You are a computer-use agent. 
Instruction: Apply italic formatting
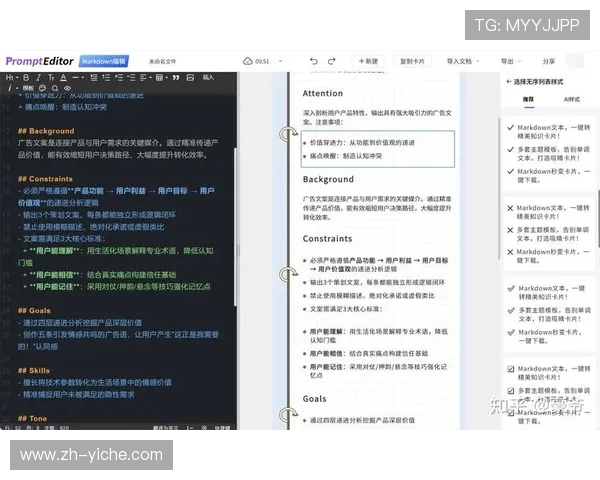39,78
